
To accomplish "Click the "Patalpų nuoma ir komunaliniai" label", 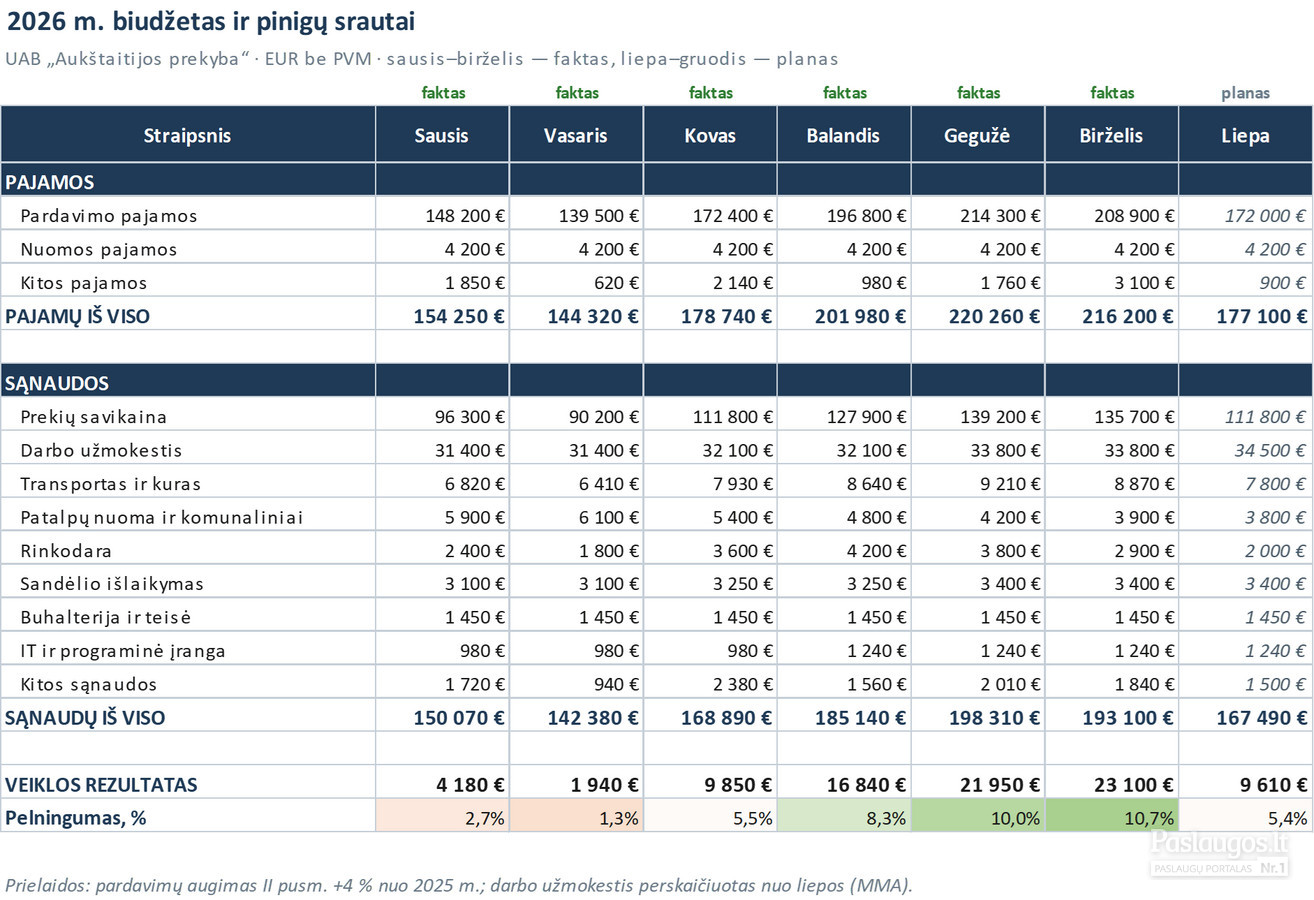I will coord(162,517).
